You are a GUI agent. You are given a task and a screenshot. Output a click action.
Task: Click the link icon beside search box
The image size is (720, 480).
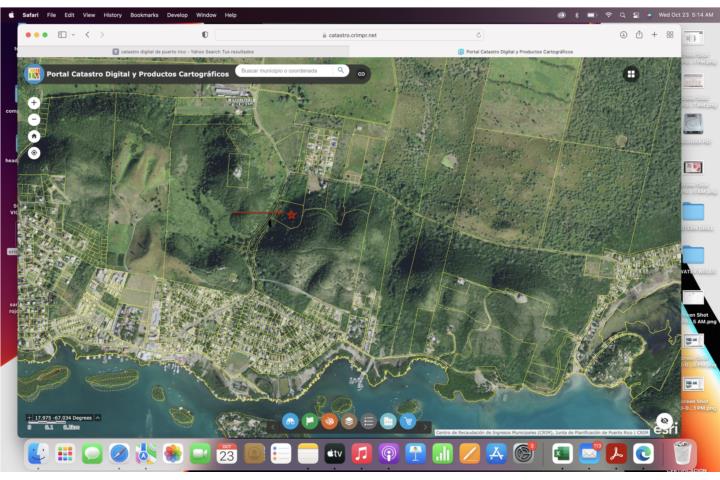point(362,73)
